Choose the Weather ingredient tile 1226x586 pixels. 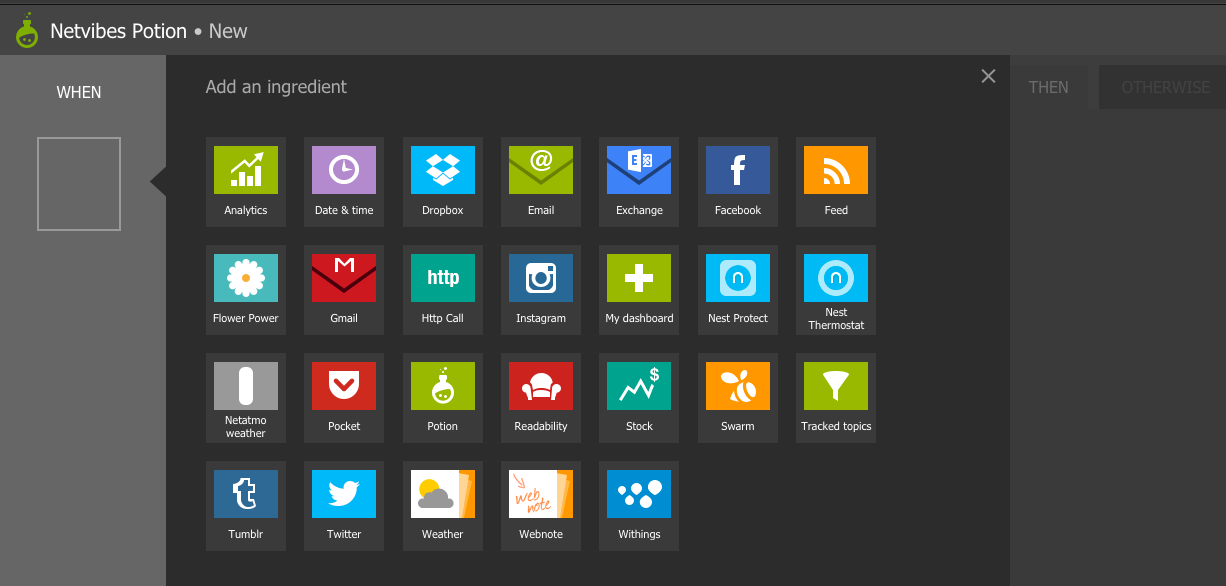443,506
